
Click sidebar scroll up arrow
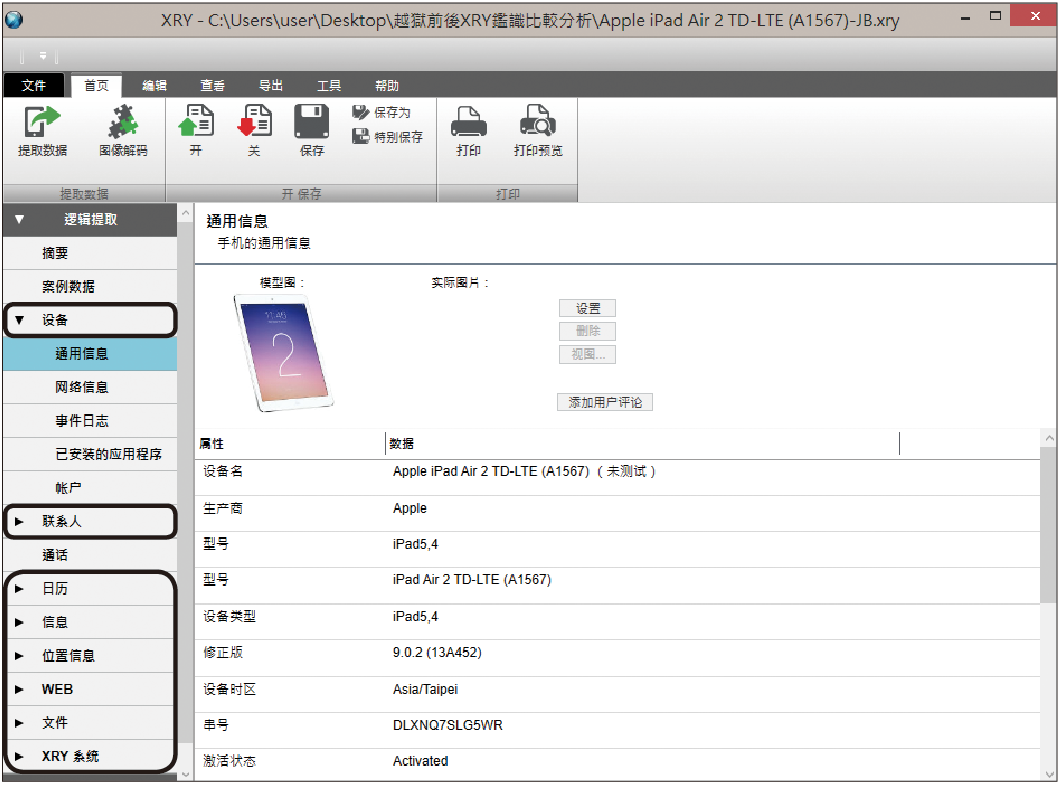click(x=185, y=213)
